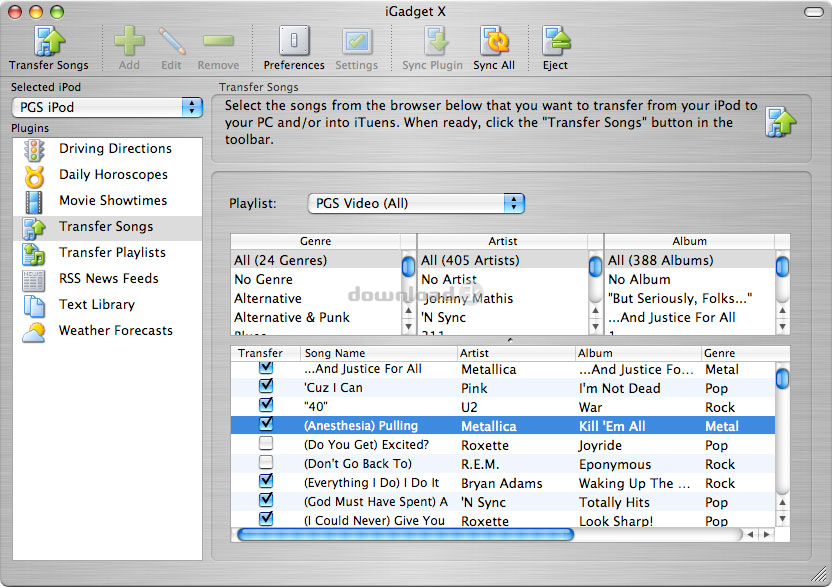Click the Transfer Songs toolbar icon
Image resolution: width=832 pixels, height=587 pixels.
click(x=48, y=46)
